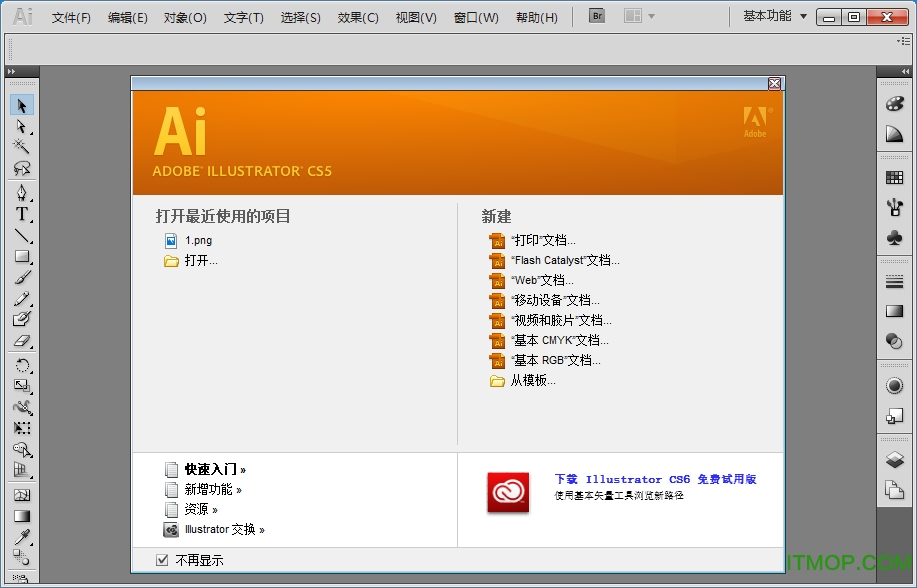Viewport: 917px width, 588px height.
Task: Open the Swatches panel grid icon
Action: pyautogui.click(x=894, y=178)
